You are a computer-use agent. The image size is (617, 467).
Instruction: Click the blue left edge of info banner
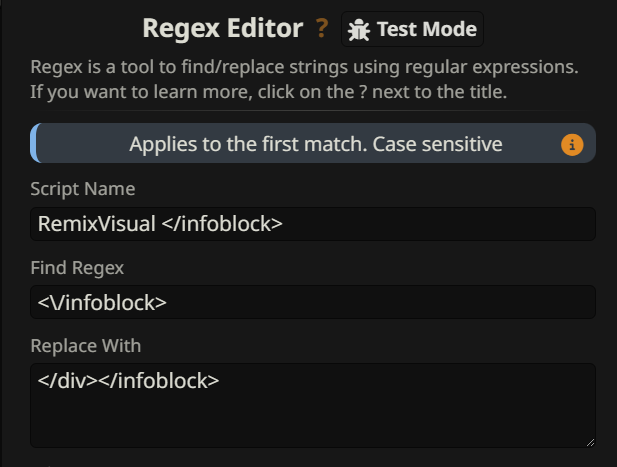(x=34, y=144)
